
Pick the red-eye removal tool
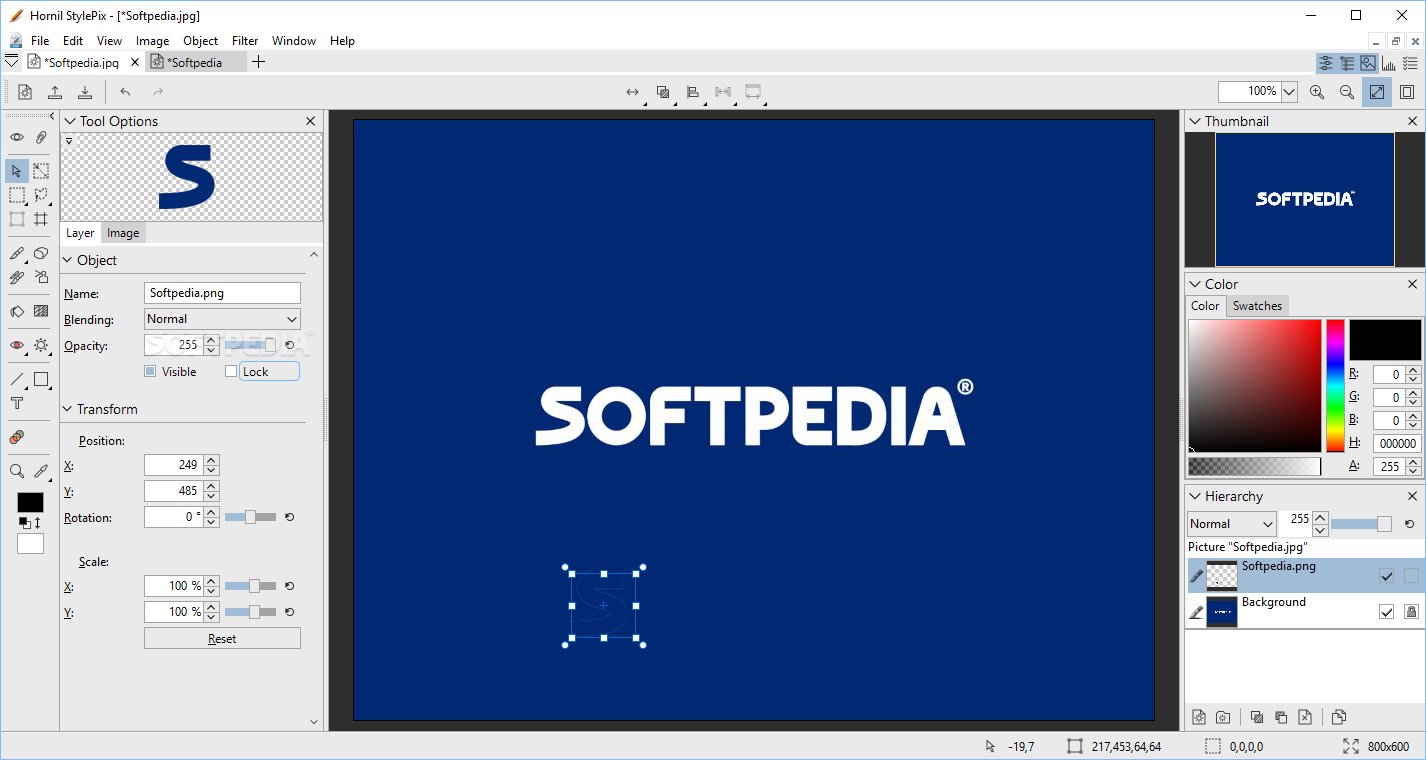click(17, 345)
